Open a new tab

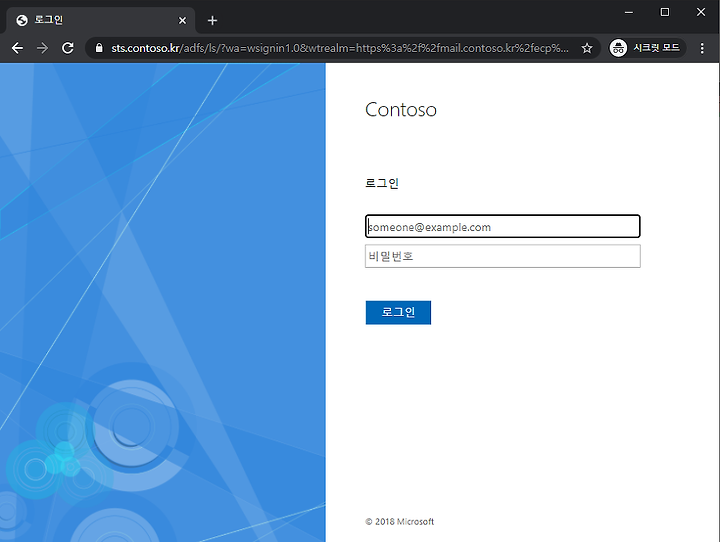pos(212,20)
